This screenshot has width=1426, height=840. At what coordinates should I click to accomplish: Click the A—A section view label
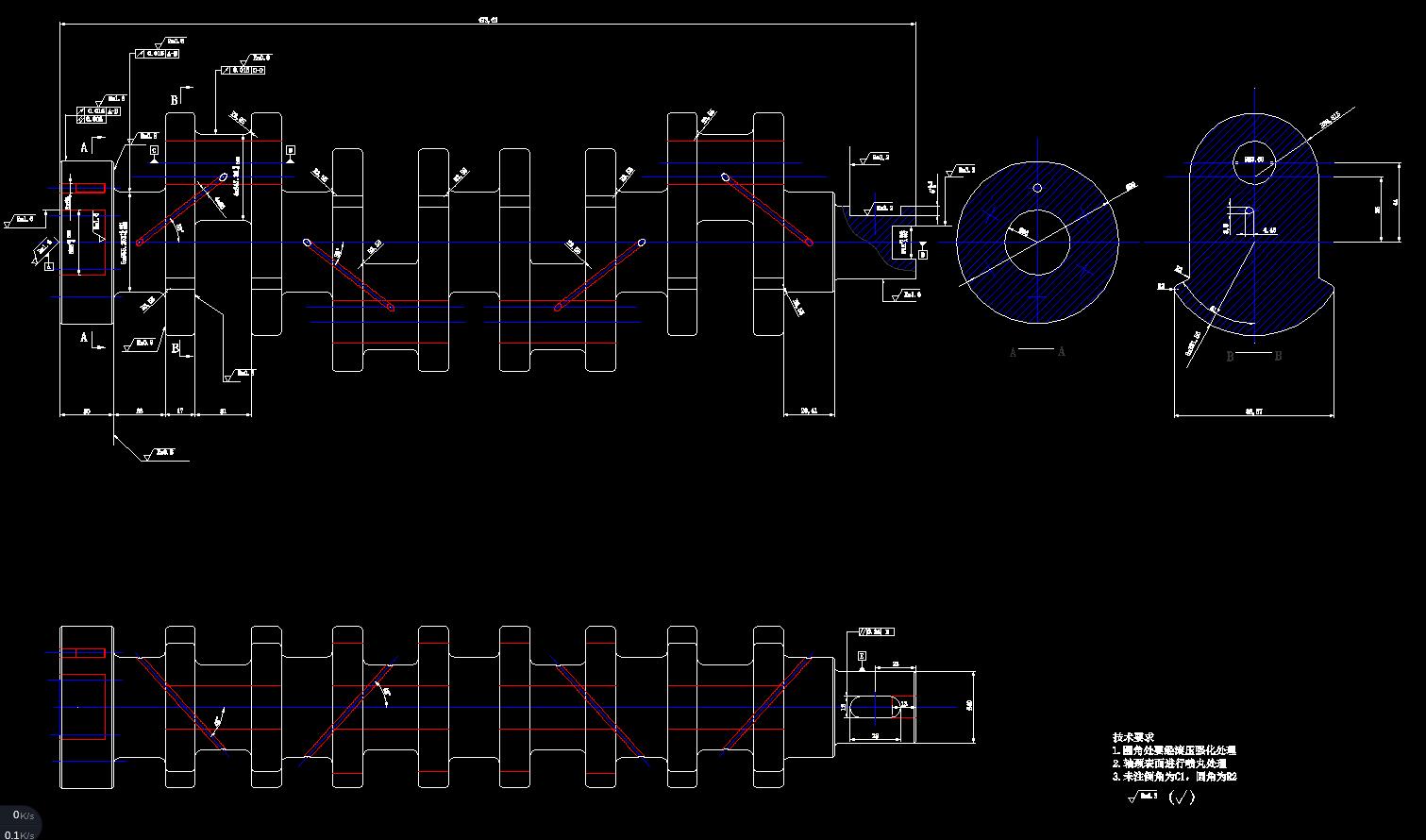point(1037,352)
